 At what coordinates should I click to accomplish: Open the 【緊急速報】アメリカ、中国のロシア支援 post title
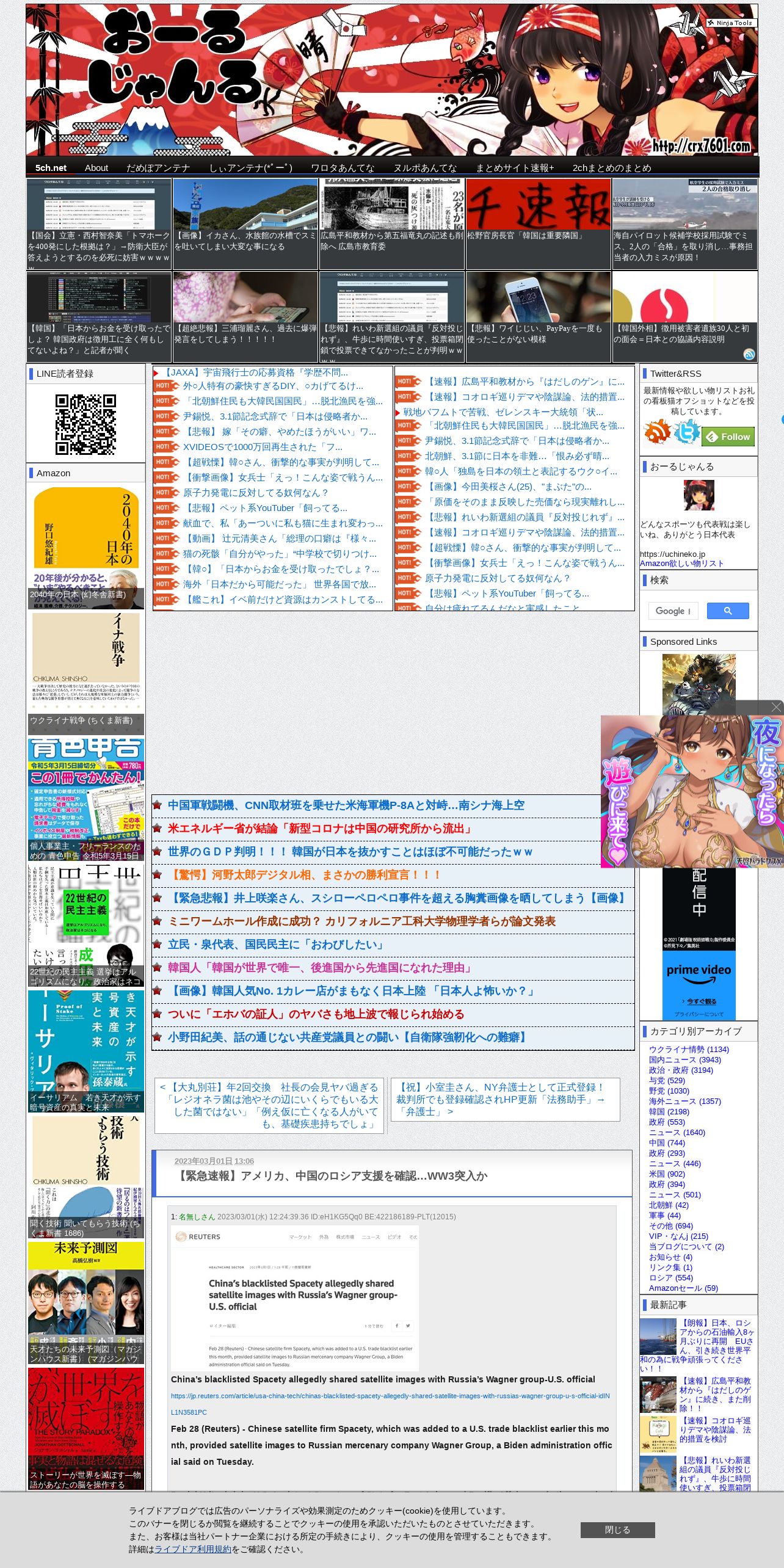[x=330, y=1175]
